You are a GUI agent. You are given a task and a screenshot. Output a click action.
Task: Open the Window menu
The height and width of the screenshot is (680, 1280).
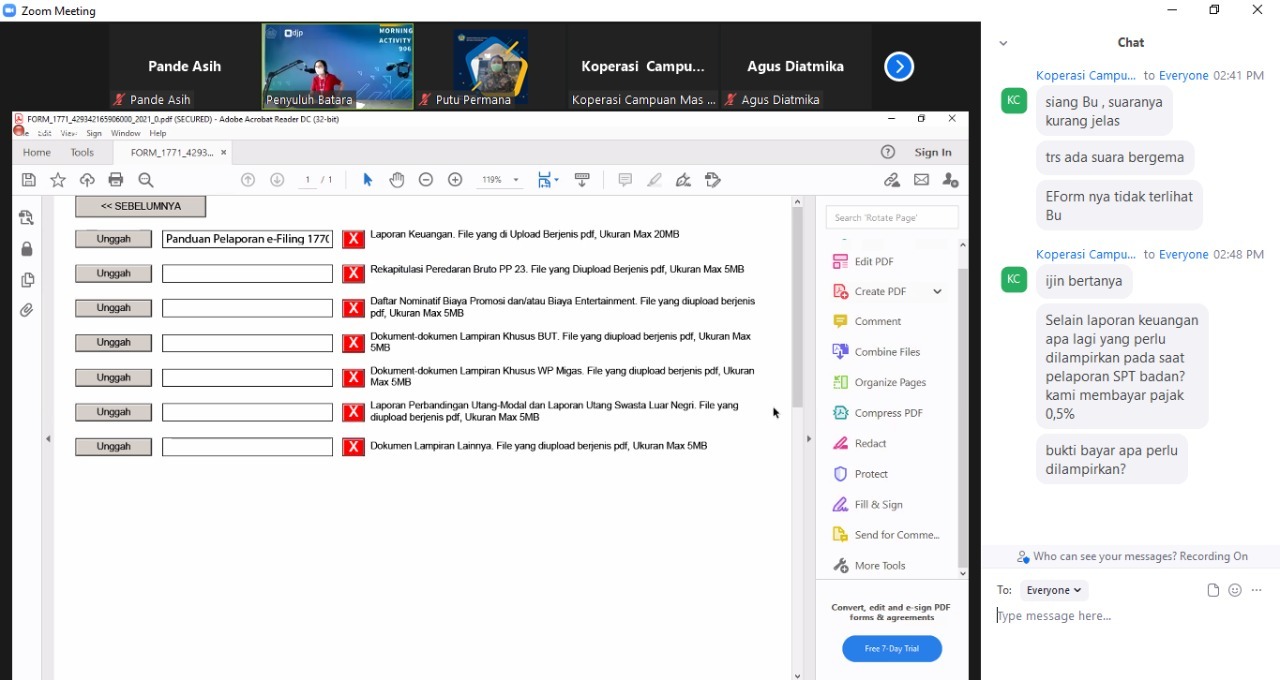(x=125, y=133)
